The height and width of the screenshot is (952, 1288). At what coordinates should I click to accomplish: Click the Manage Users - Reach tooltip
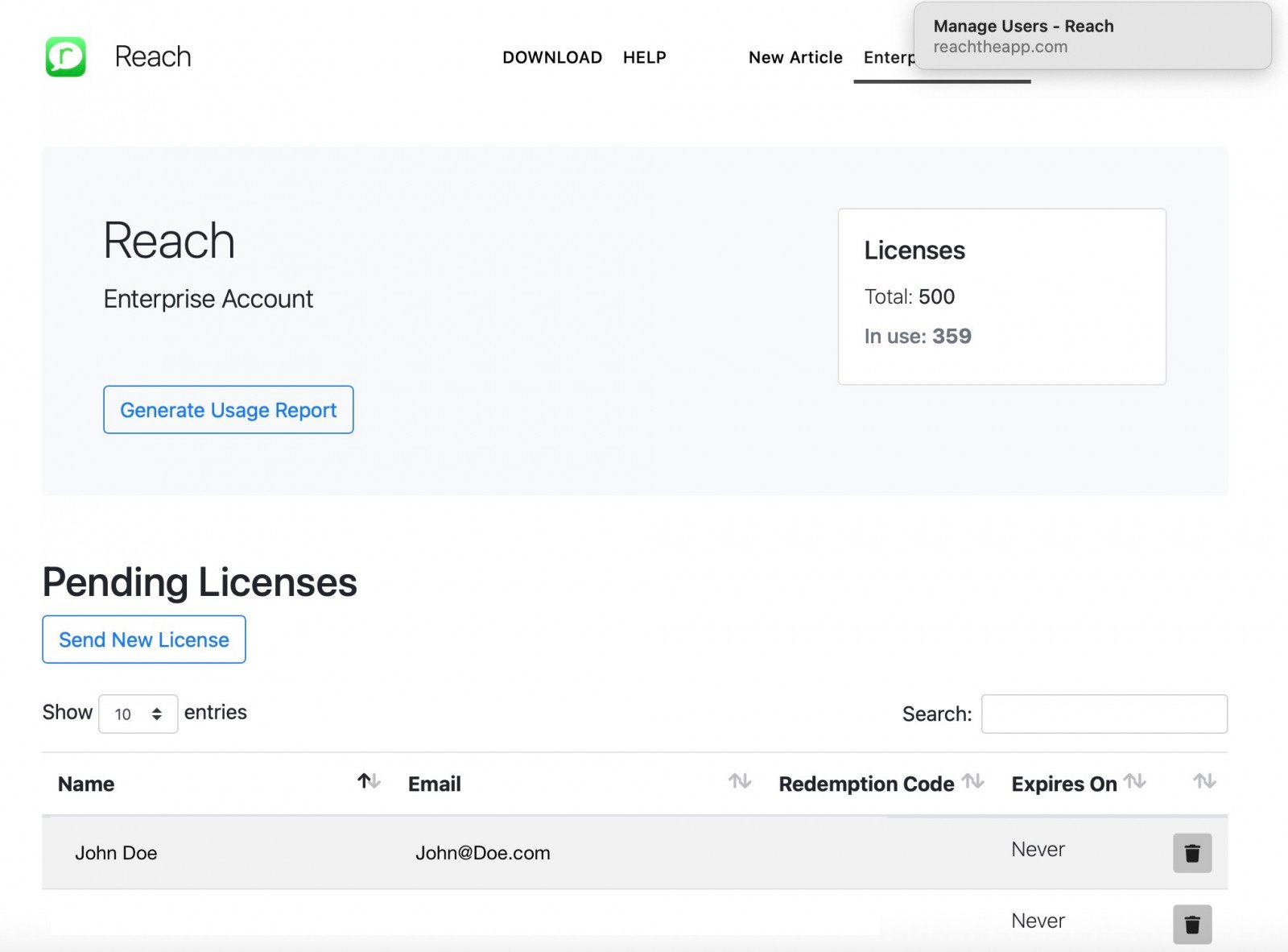tap(1092, 36)
